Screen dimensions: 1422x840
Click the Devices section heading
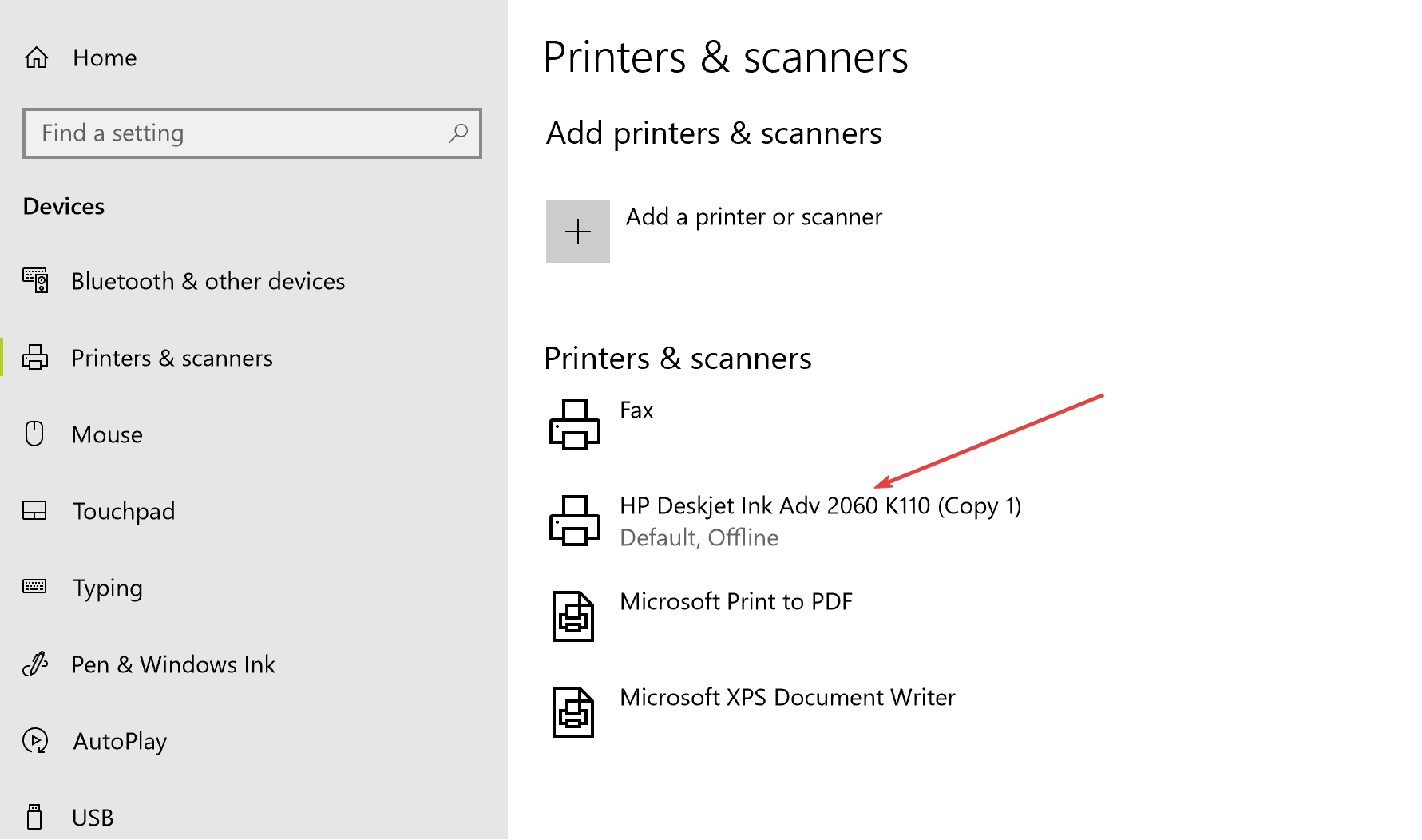pyautogui.click(x=64, y=206)
